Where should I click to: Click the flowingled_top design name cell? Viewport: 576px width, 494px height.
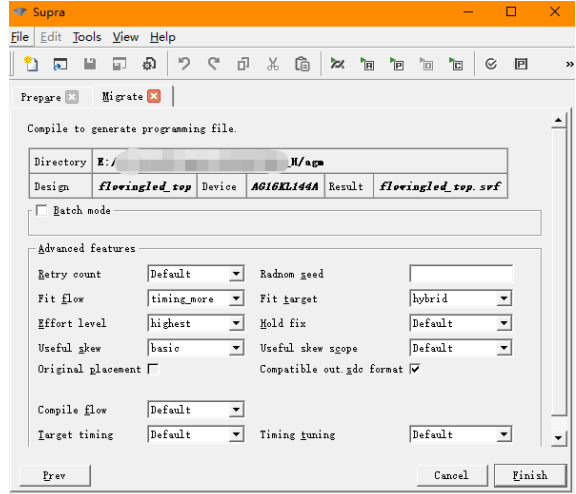[145, 186]
